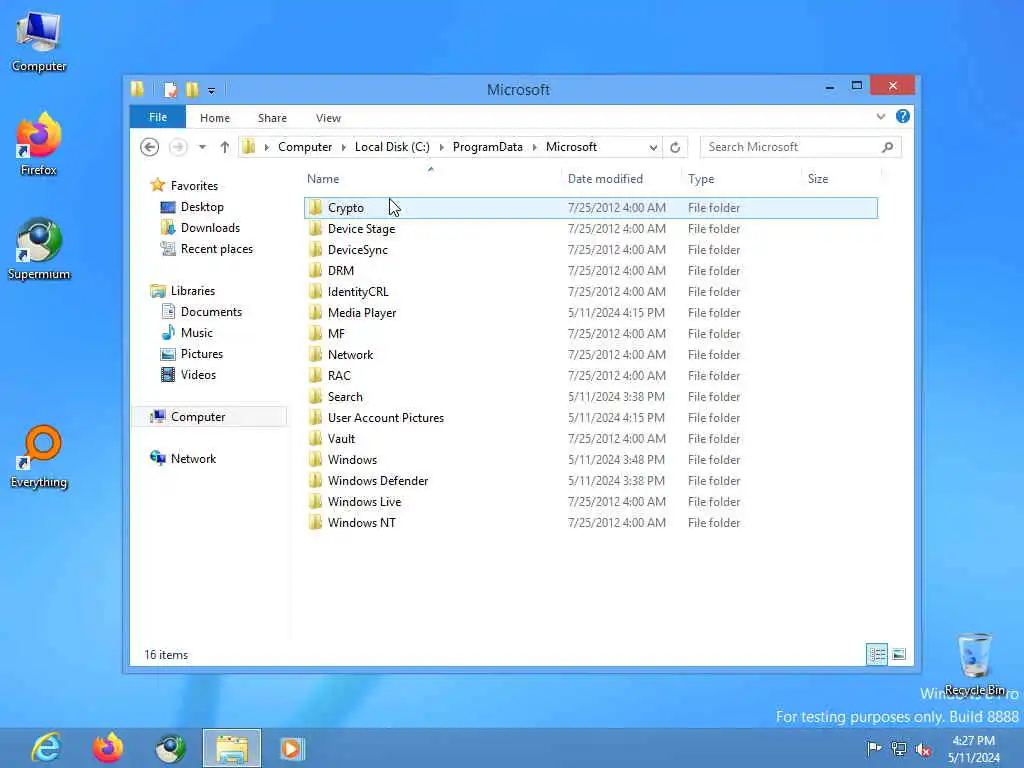Click the Back navigation arrow
1024x768 pixels.
(150, 147)
